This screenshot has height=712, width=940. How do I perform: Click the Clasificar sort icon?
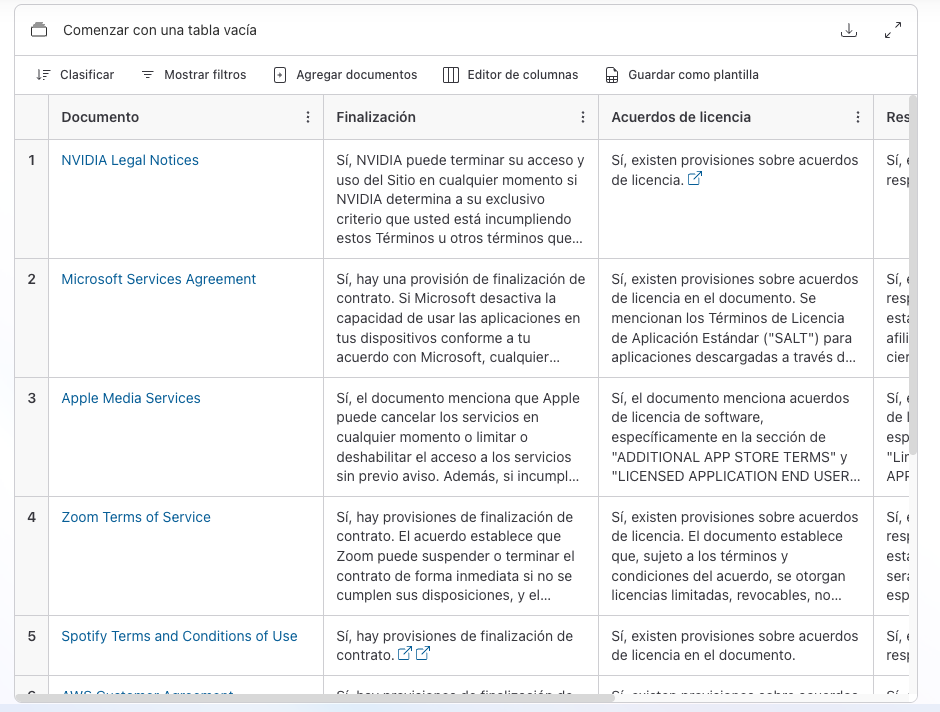pyautogui.click(x=43, y=75)
